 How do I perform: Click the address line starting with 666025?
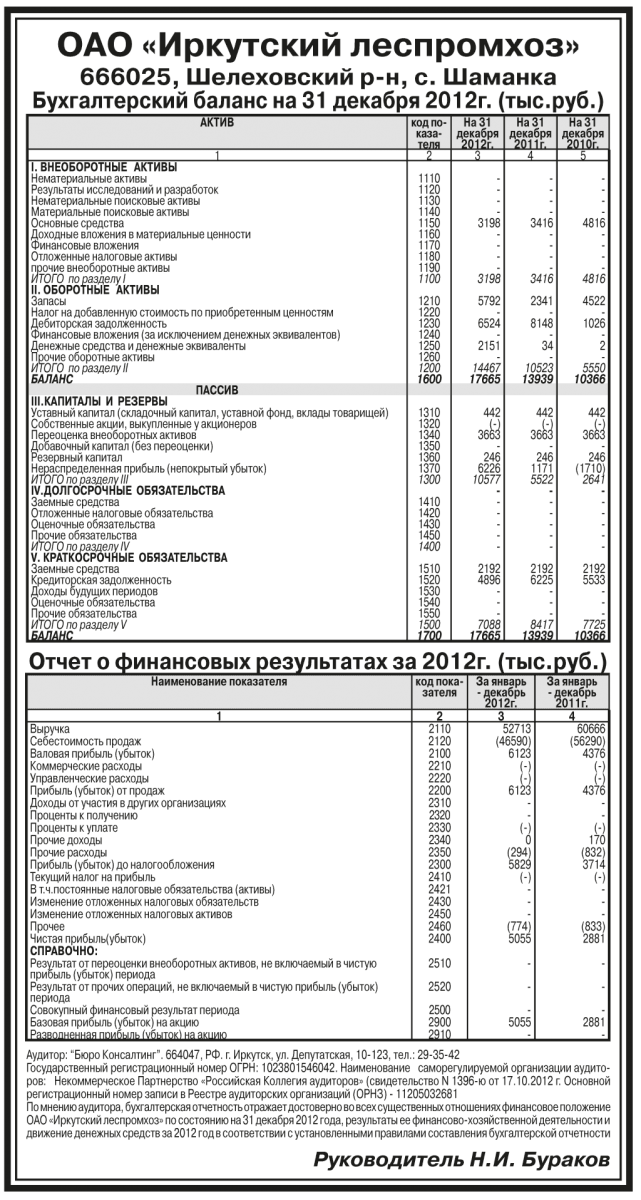coord(318,78)
